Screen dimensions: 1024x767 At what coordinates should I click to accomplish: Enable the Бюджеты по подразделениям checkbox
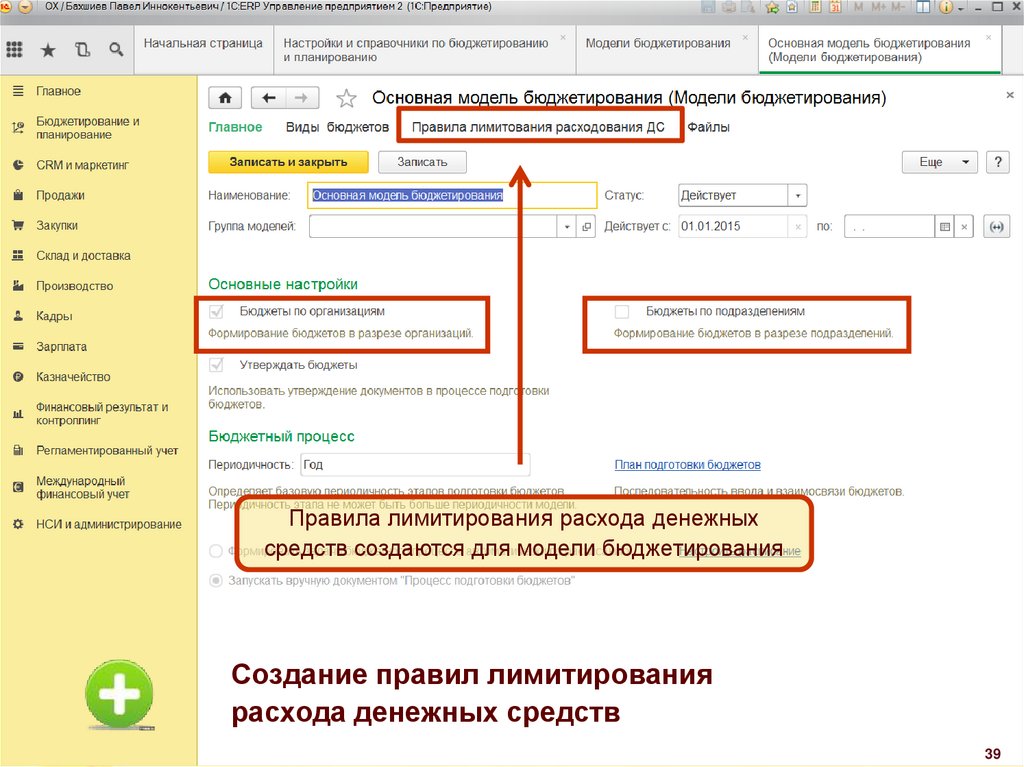[622, 312]
